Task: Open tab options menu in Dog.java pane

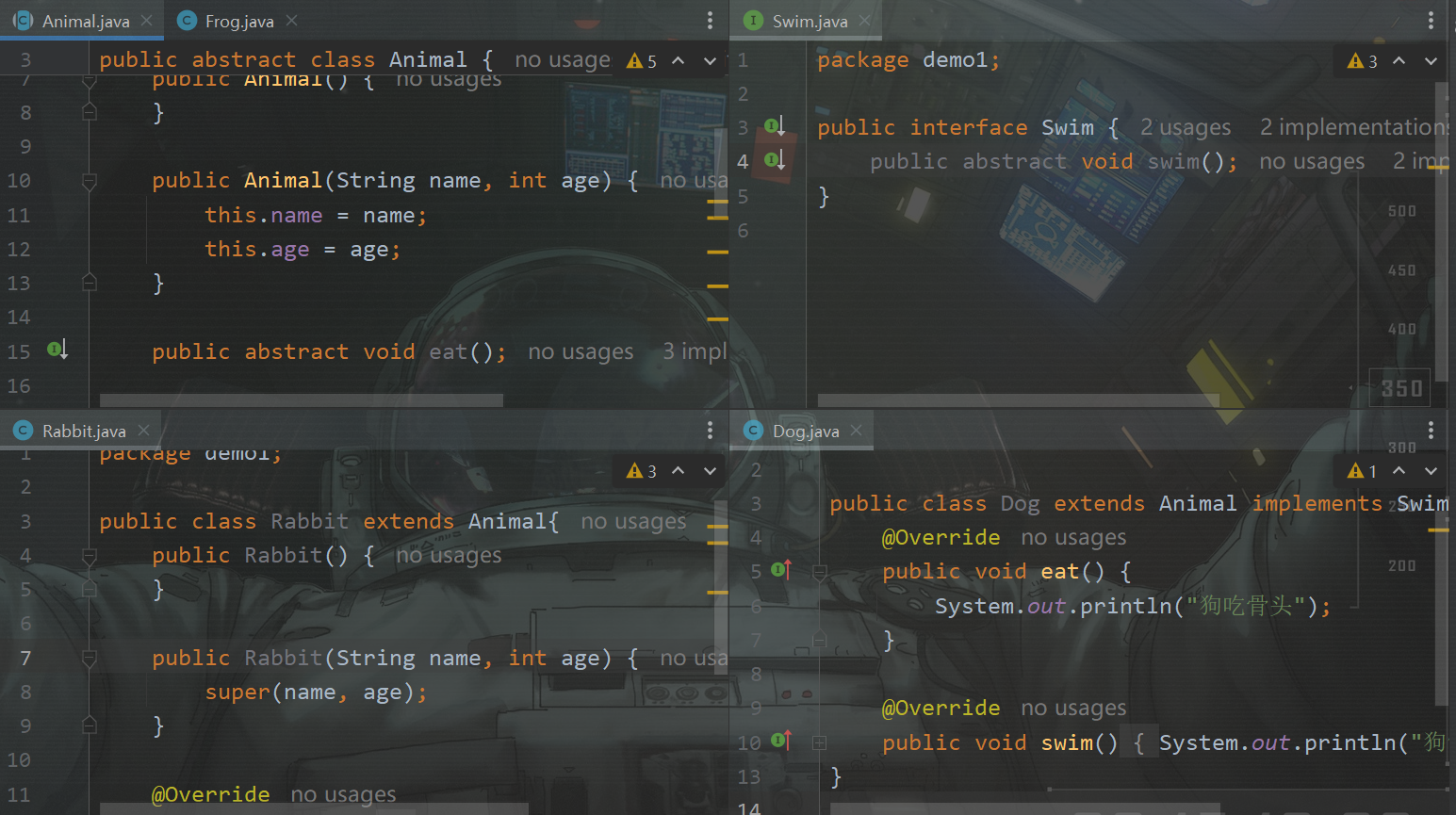Action: pyautogui.click(x=1431, y=431)
